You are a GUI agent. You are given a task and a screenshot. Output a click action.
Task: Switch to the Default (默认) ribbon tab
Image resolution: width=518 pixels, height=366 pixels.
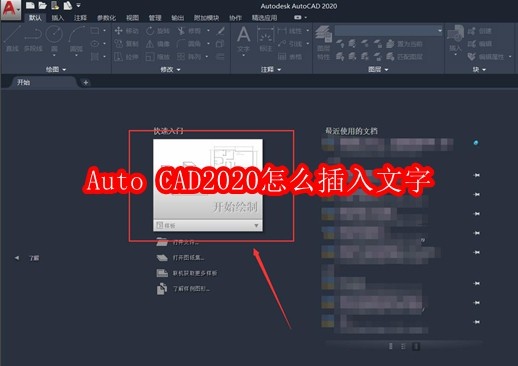(x=35, y=18)
